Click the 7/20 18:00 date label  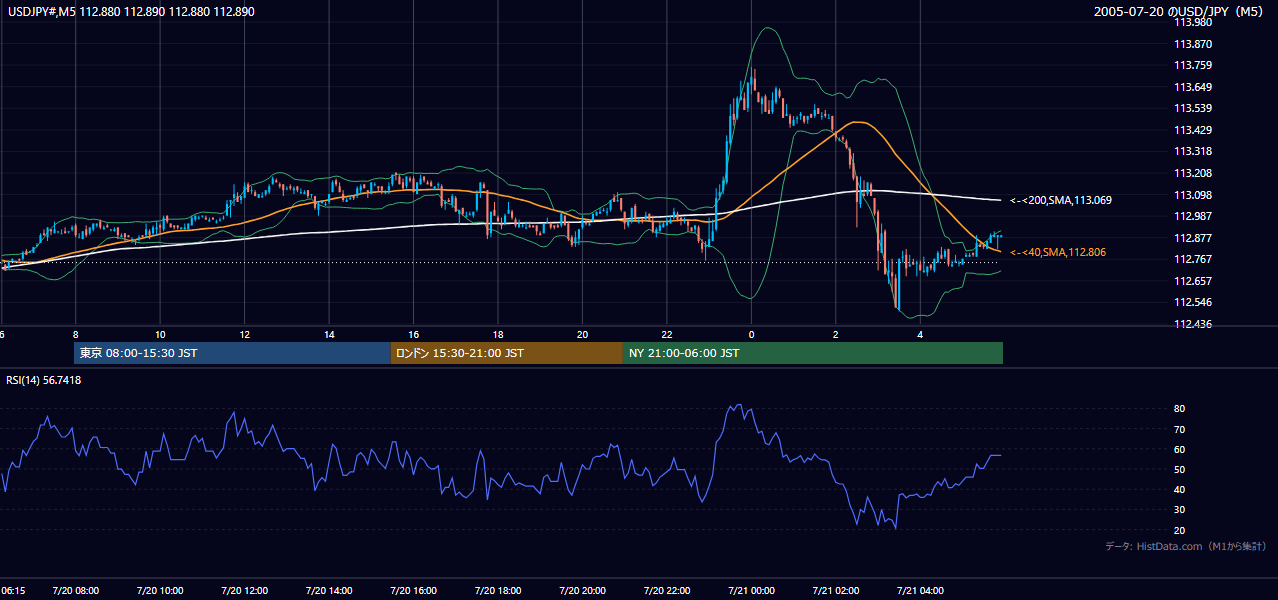coord(498,591)
